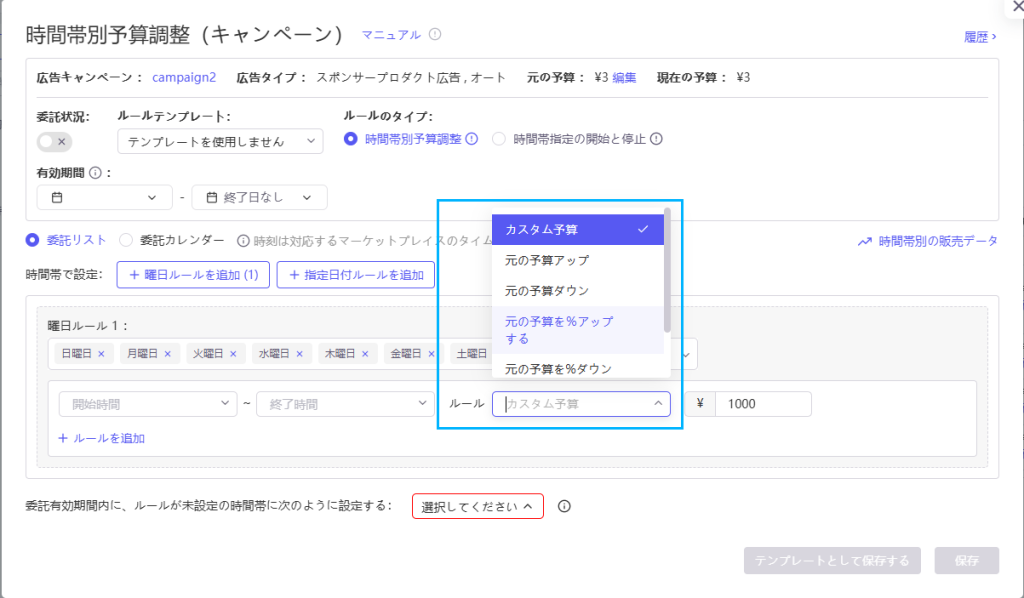
Task: Choose 元の予算ダウン option
Action: tap(578, 291)
